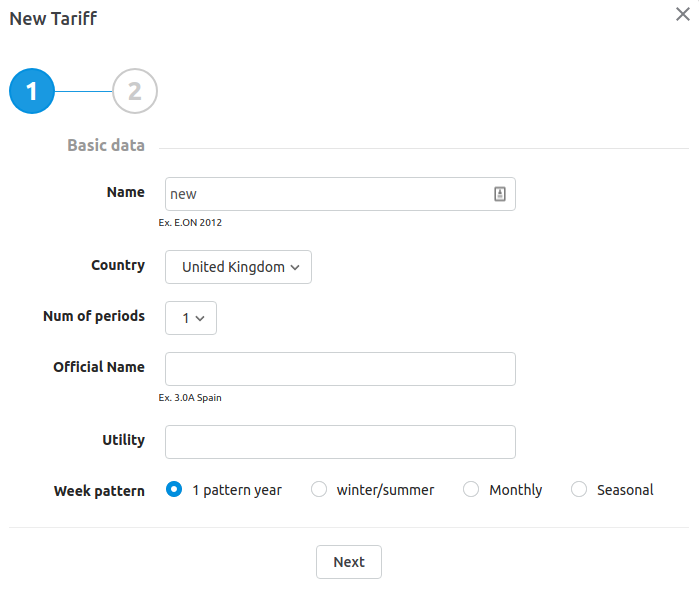
Task: Click the Next button
Action: 349,562
